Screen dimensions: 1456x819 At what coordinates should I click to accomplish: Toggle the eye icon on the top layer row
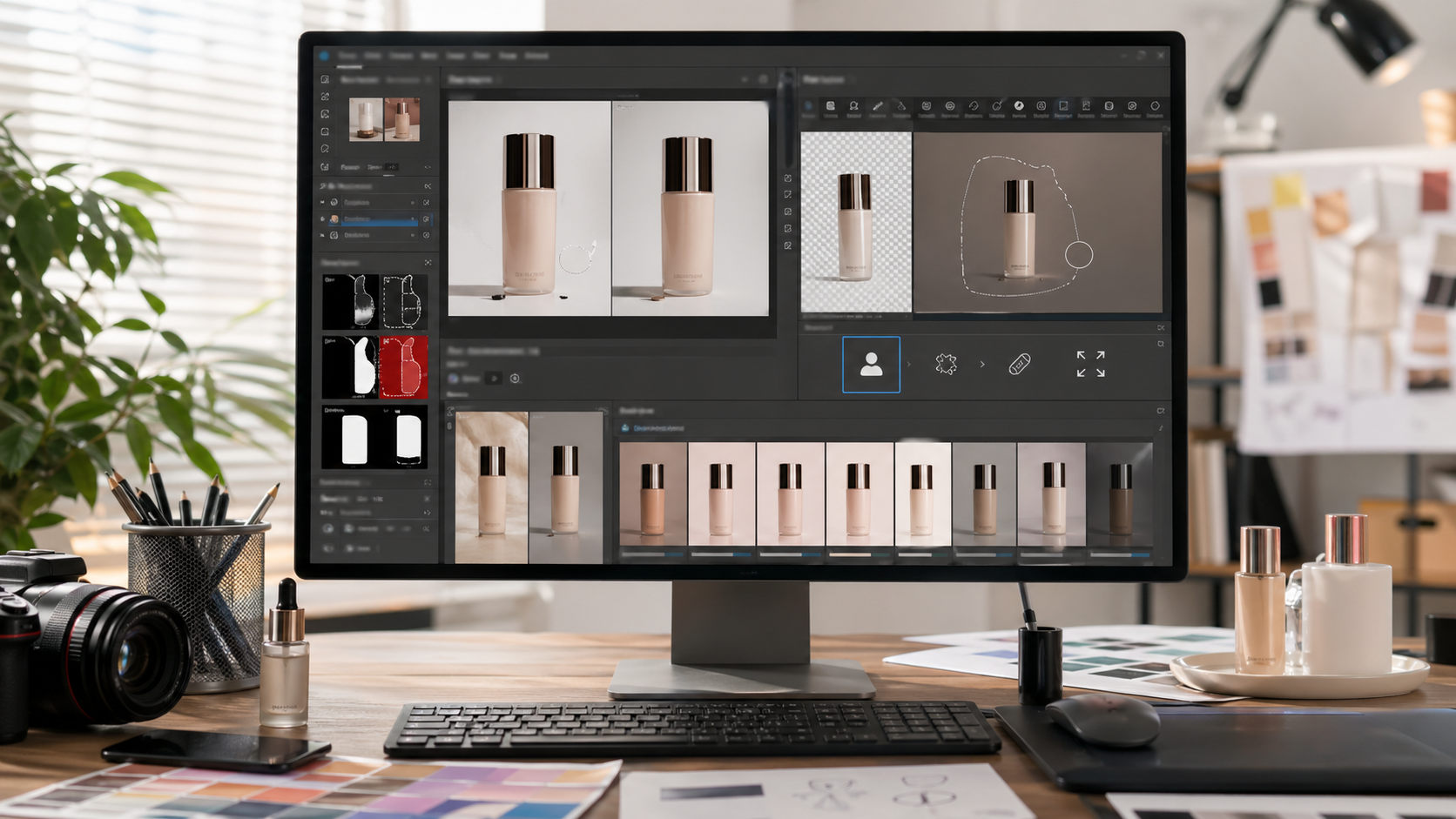(x=320, y=202)
